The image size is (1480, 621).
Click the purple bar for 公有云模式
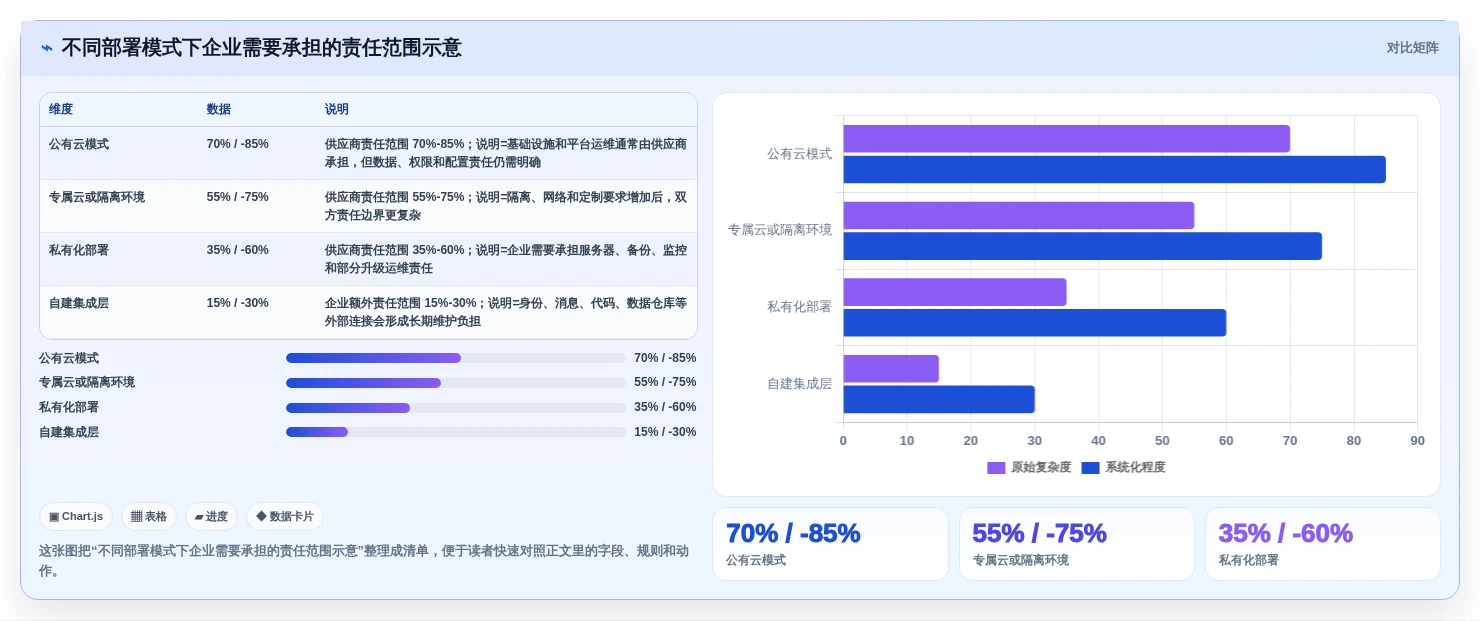coord(1066,139)
